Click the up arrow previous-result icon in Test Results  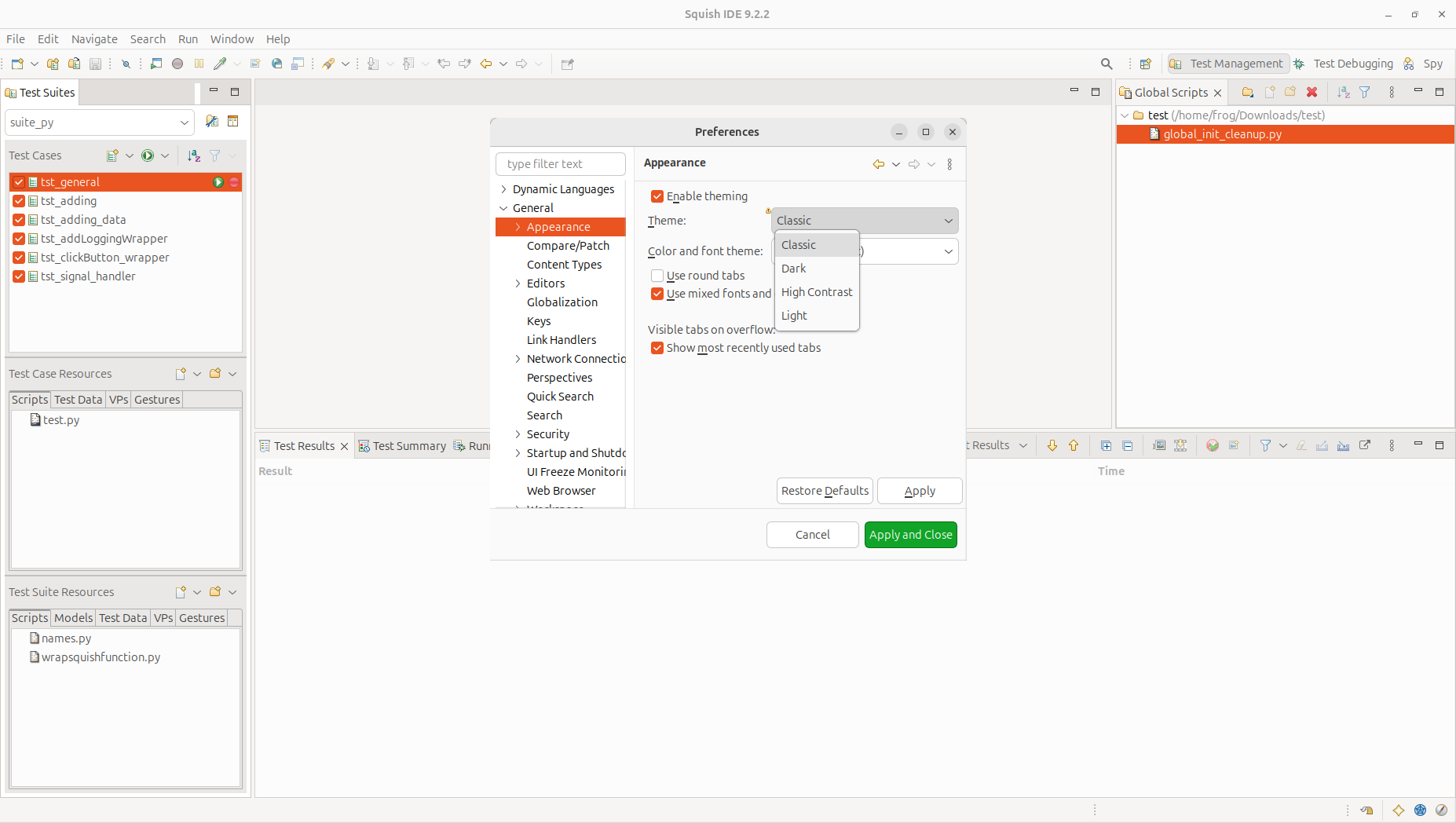coord(1074,445)
